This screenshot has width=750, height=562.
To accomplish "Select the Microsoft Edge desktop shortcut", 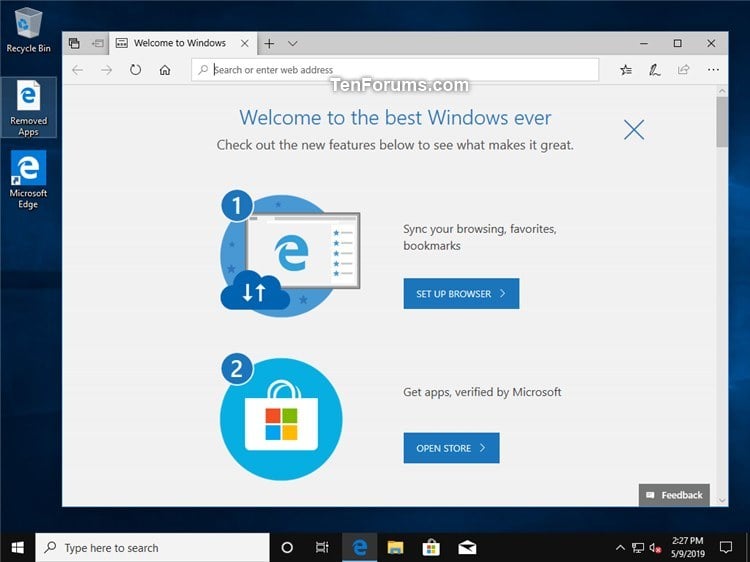I will pyautogui.click(x=29, y=179).
